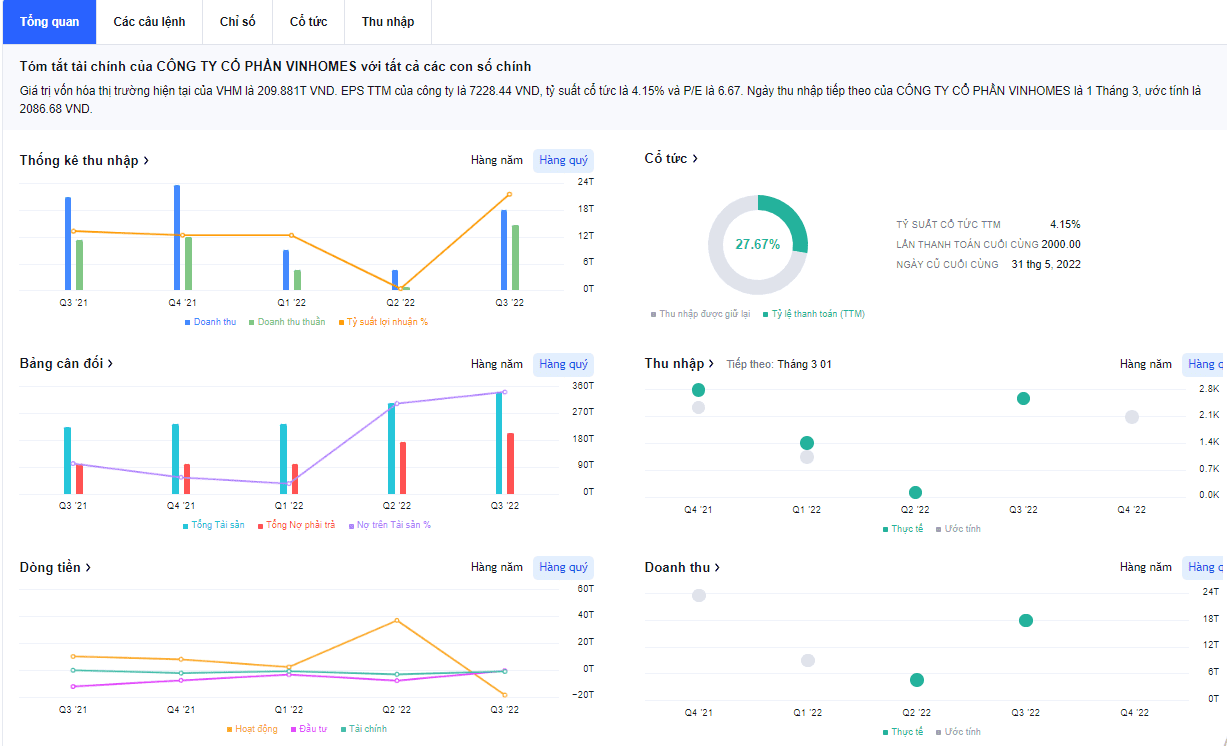The height and width of the screenshot is (746, 1227).
Task: Select Hàng quý for Dòng tiền
Action: click(564, 567)
